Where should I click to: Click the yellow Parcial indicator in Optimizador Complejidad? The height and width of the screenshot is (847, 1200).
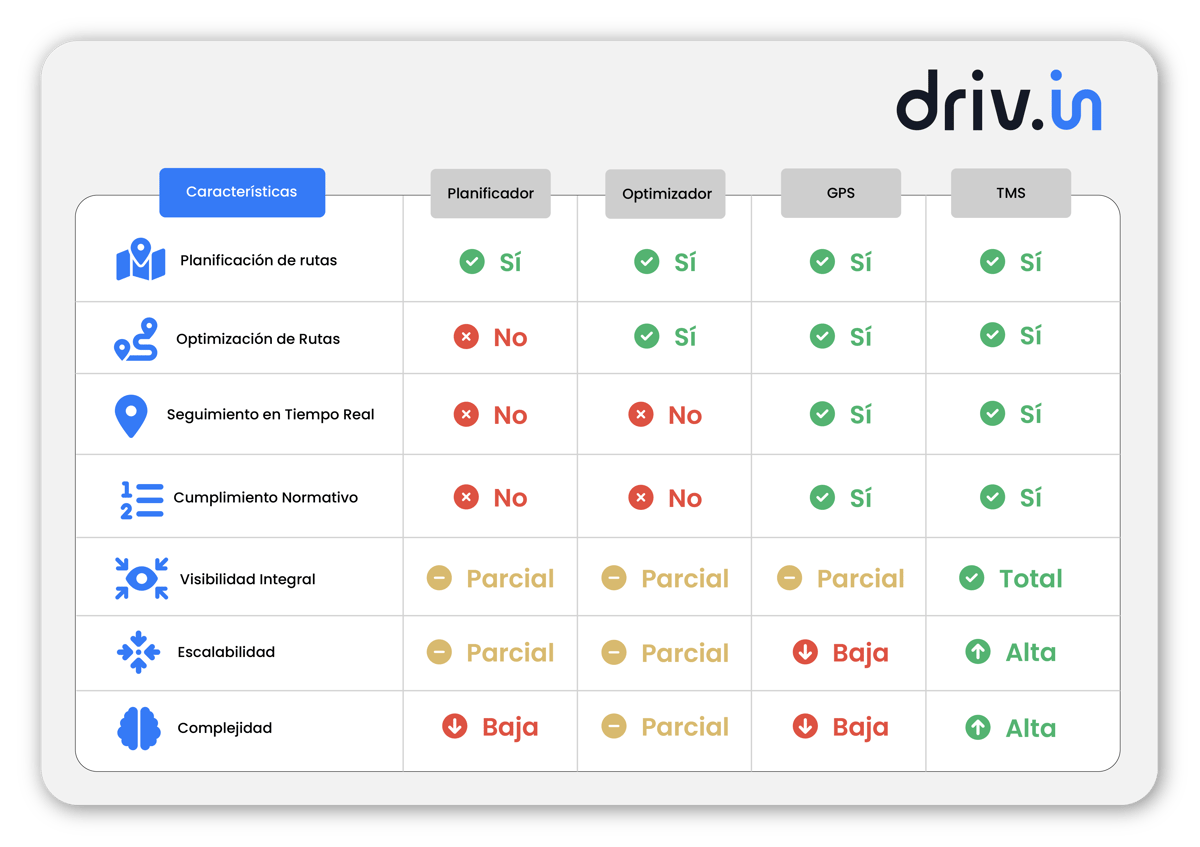(665, 727)
